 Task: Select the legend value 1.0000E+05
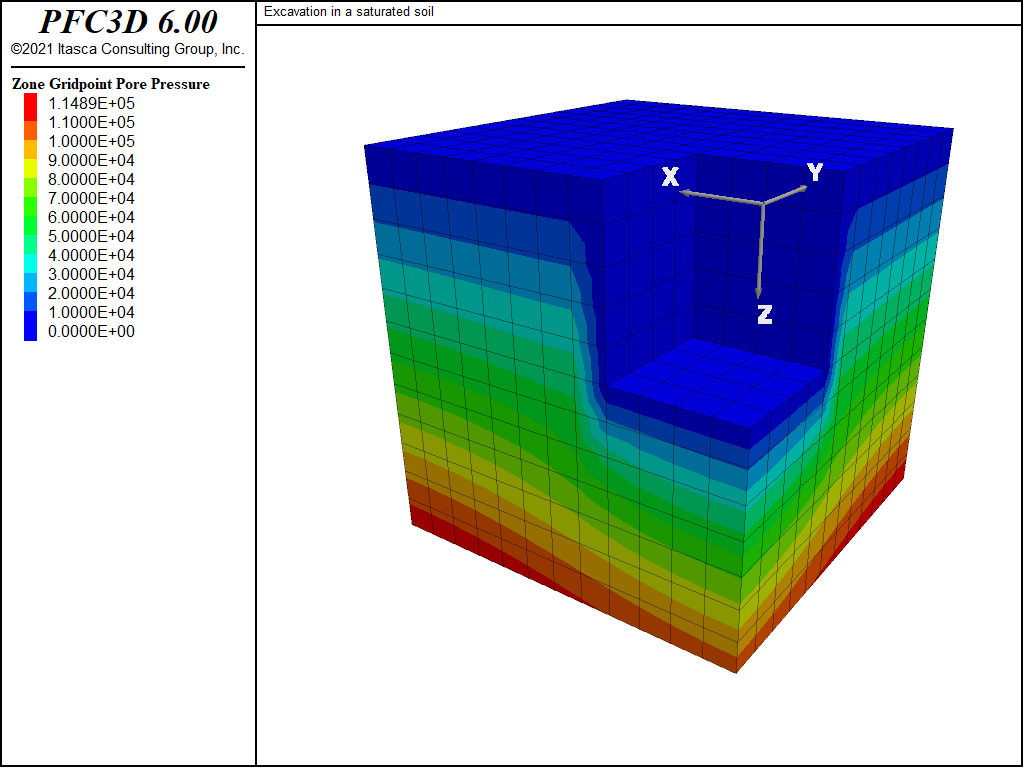pos(91,141)
